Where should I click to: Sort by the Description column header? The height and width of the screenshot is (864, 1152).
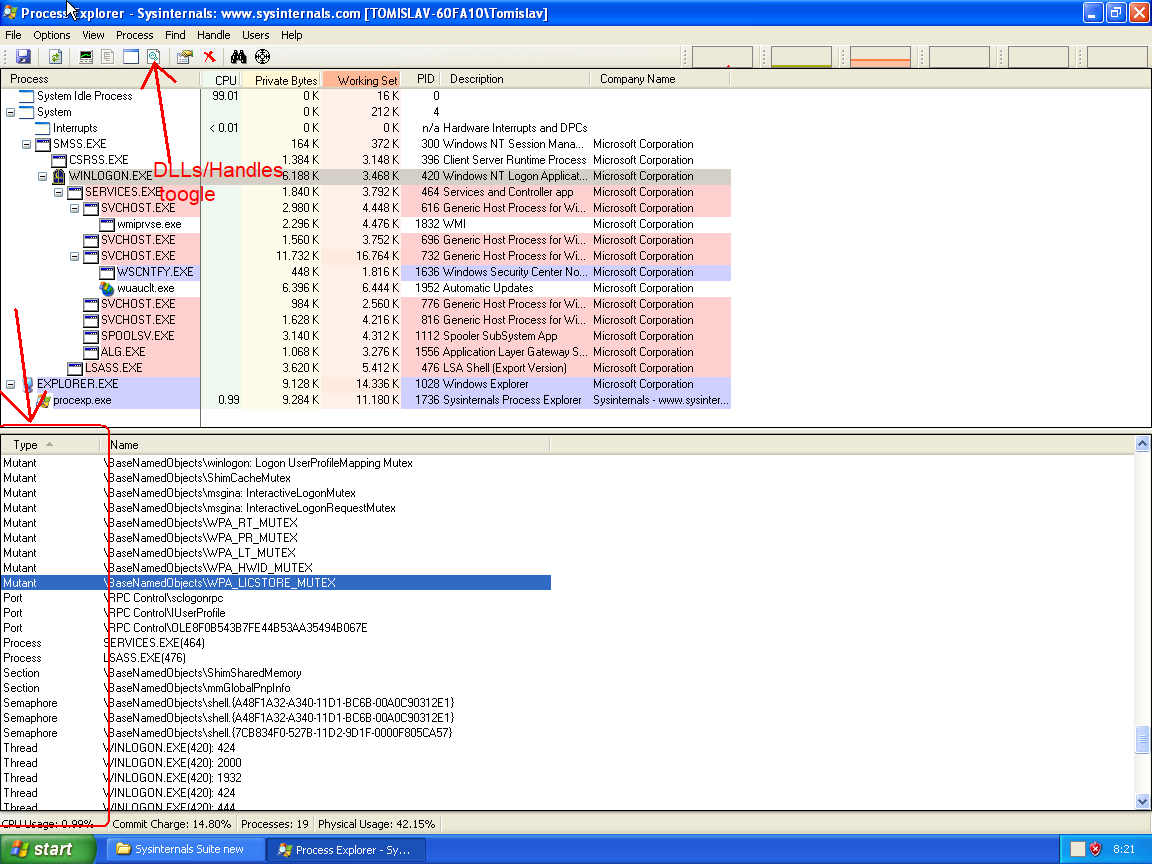pyautogui.click(x=516, y=79)
